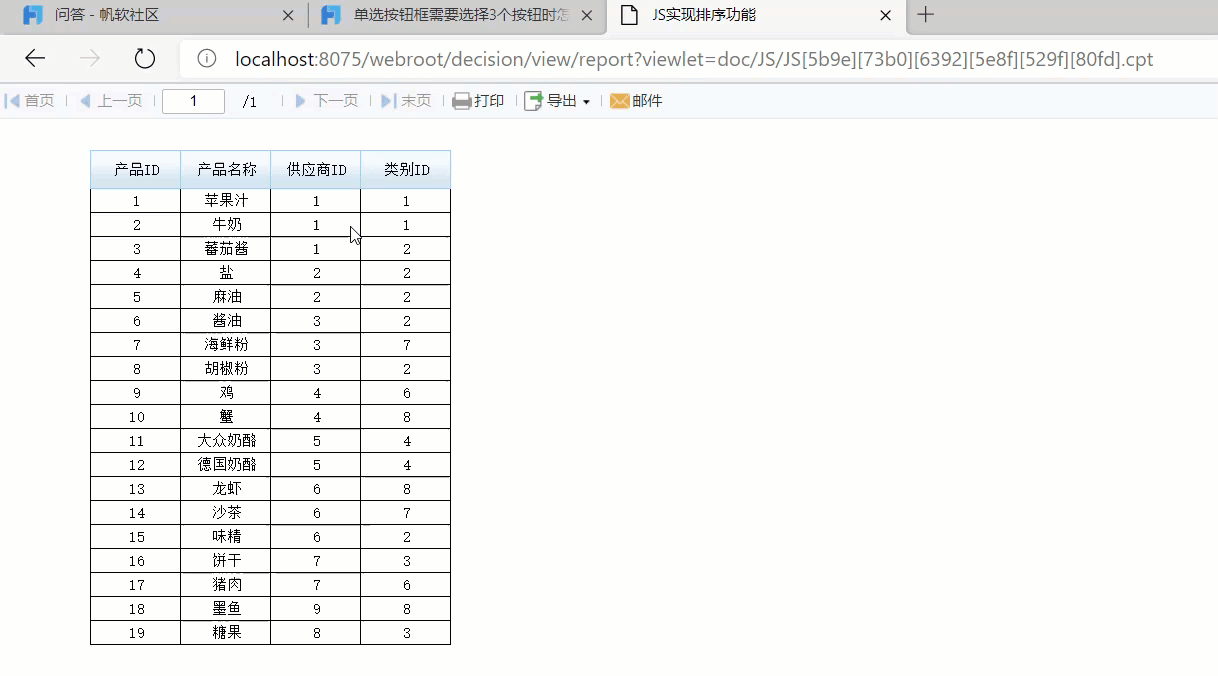Image resolution: width=1218 pixels, height=676 pixels.
Task: Reload the page with refresh icon
Action: pos(145,59)
